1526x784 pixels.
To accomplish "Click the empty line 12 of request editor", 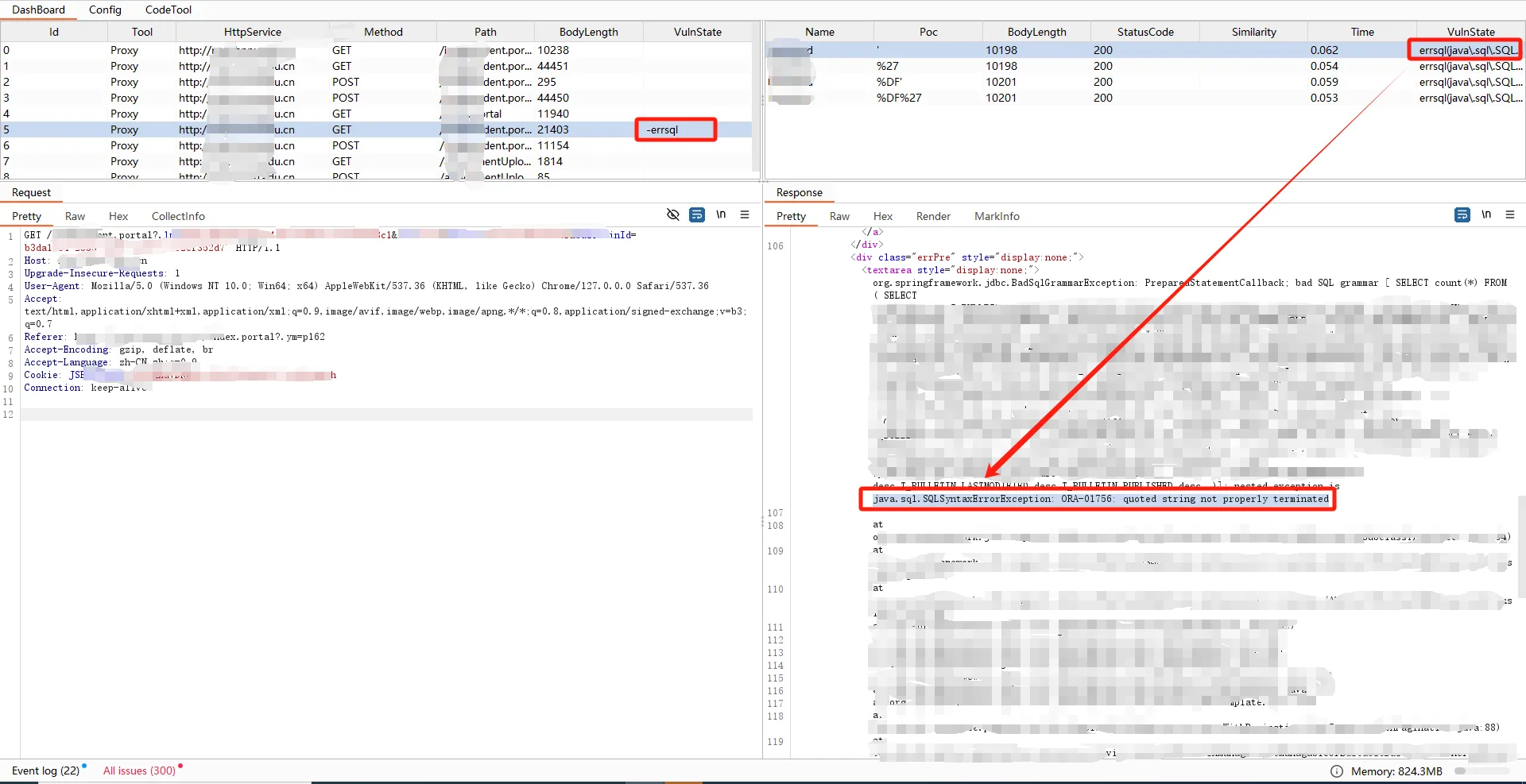I will click(x=386, y=415).
